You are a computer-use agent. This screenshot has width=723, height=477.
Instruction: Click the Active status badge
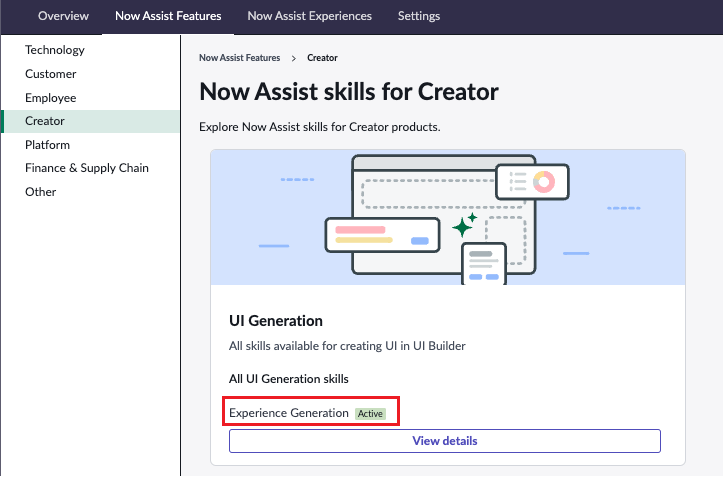tap(370, 414)
